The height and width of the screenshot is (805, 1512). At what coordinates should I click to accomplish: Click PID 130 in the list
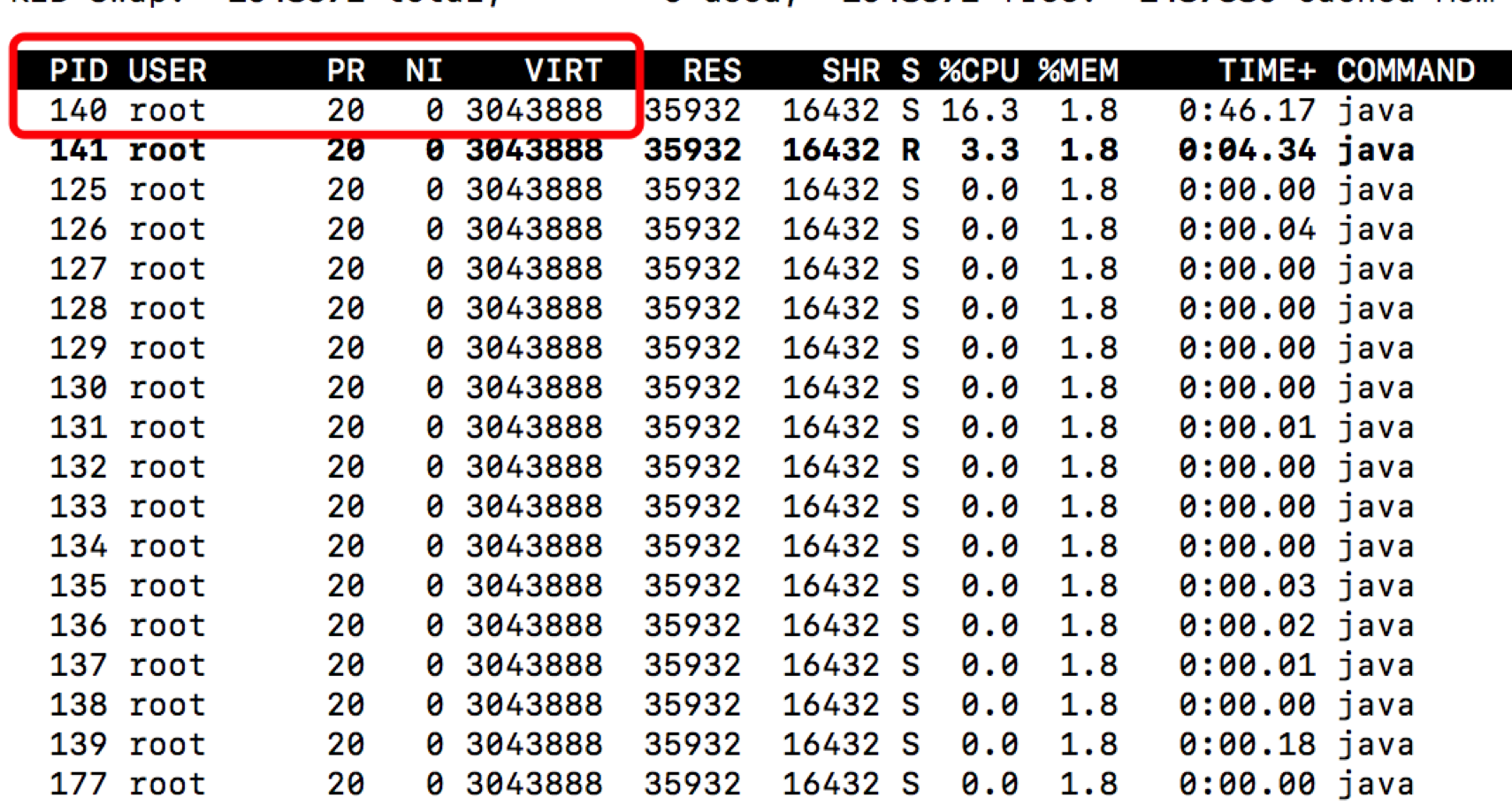click(79, 387)
